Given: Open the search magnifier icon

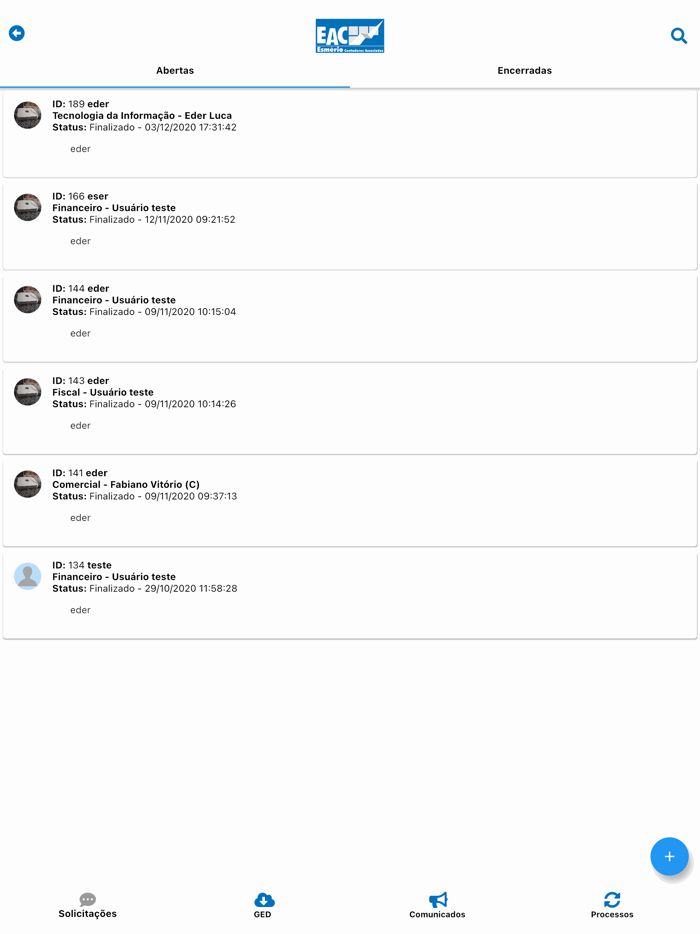Looking at the screenshot, I should 679,36.
